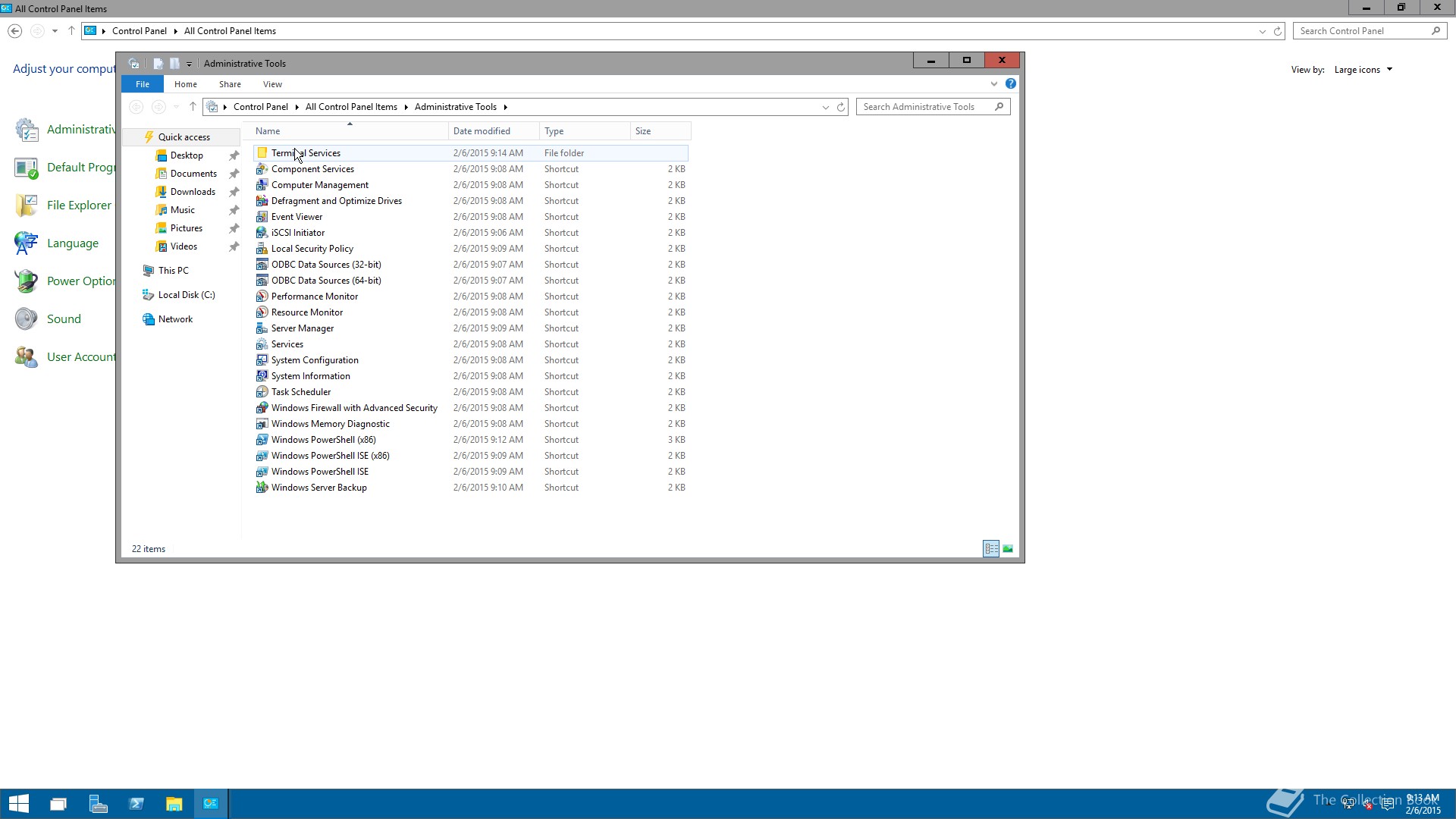Click the Windows Start button
1456x819 pixels.
[19, 804]
